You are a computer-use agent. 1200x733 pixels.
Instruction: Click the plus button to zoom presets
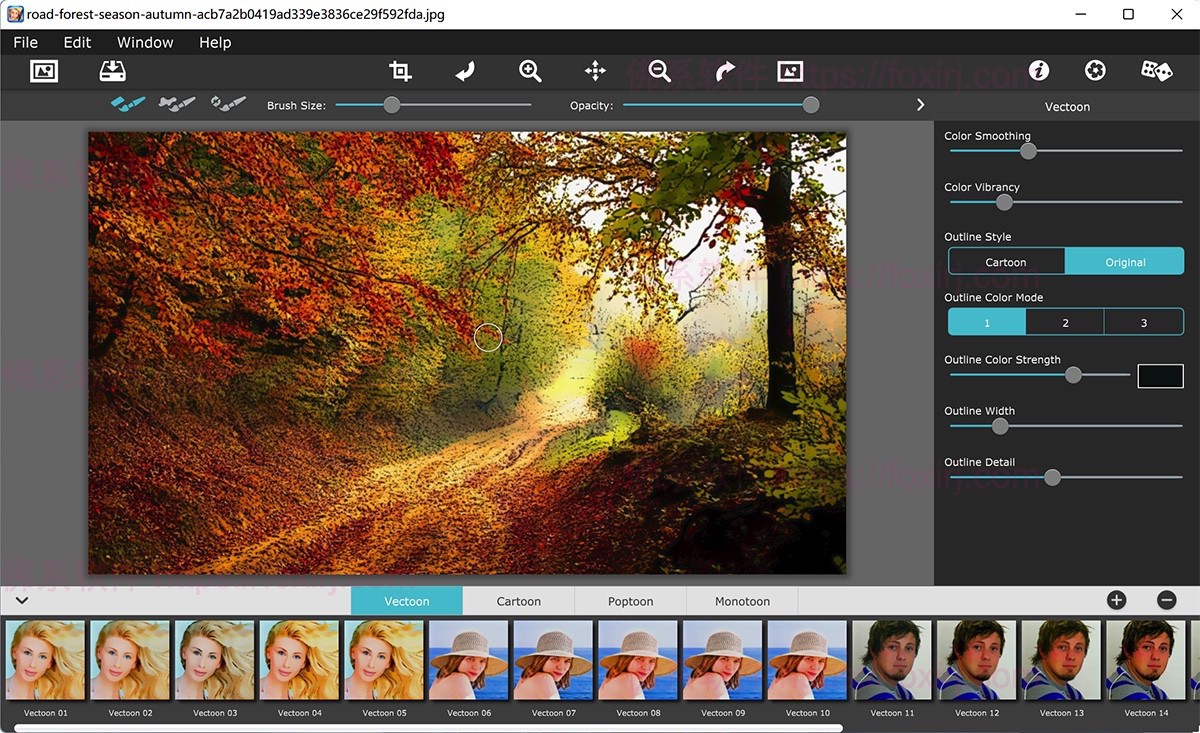click(x=1116, y=600)
